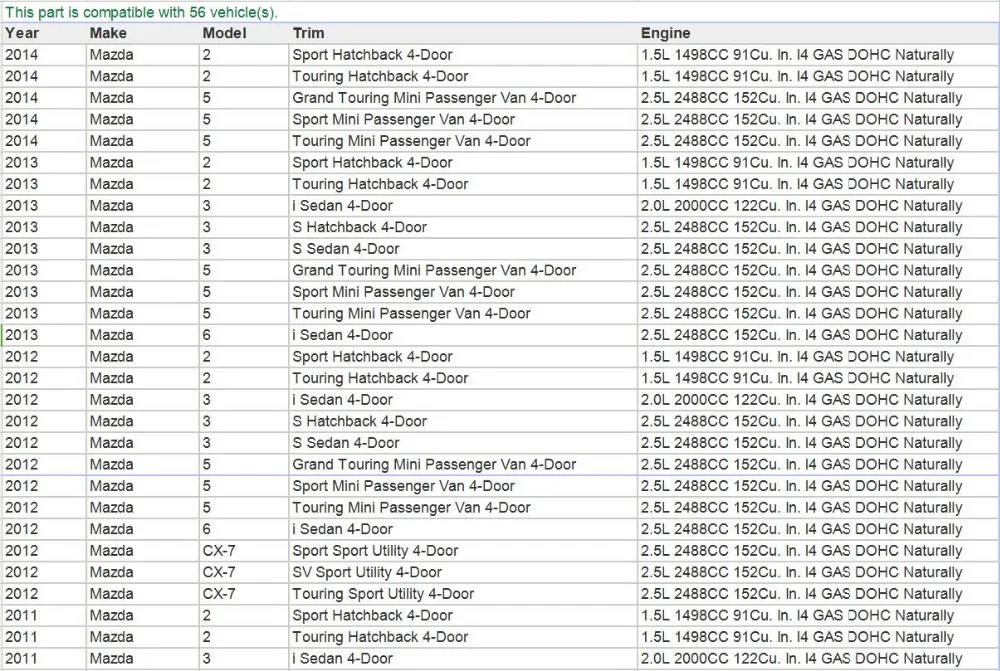Select 'Touring Hatchback 4-Door' in the 2014 row
1000x671 pixels.
click(380, 77)
